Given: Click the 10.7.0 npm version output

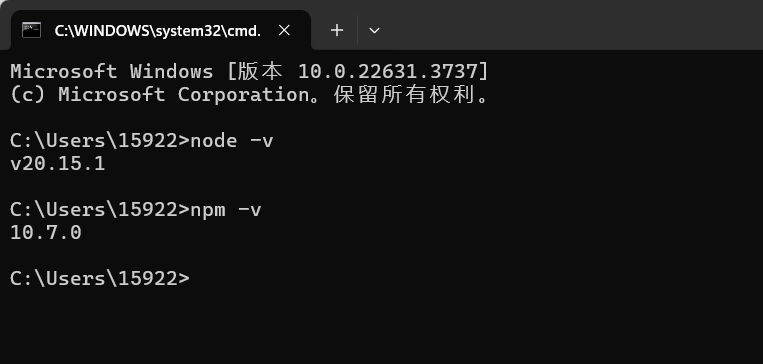Looking at the screenshot, I should click(x=46, y=233).
